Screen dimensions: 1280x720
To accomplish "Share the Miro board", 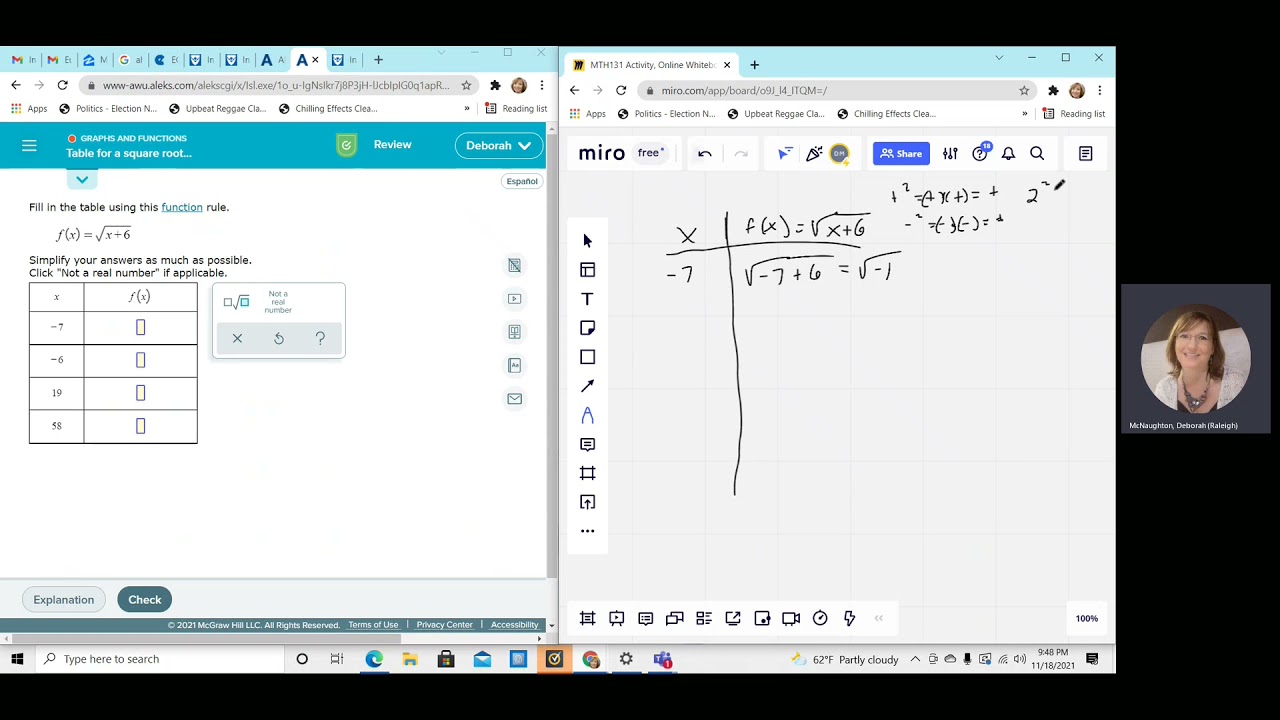I will click(x=901, y=154).
